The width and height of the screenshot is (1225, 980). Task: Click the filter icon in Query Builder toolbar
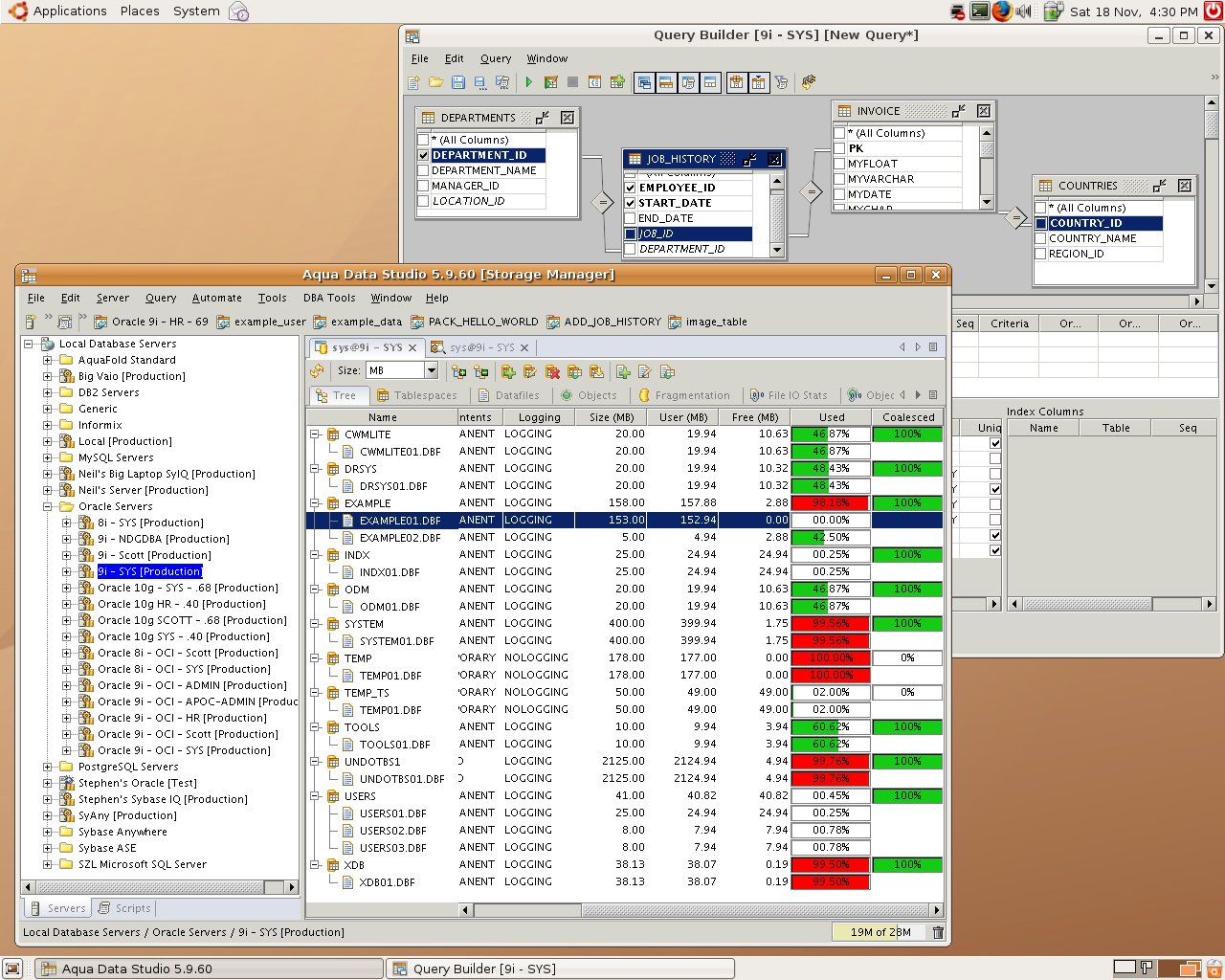tap(781, 83)
